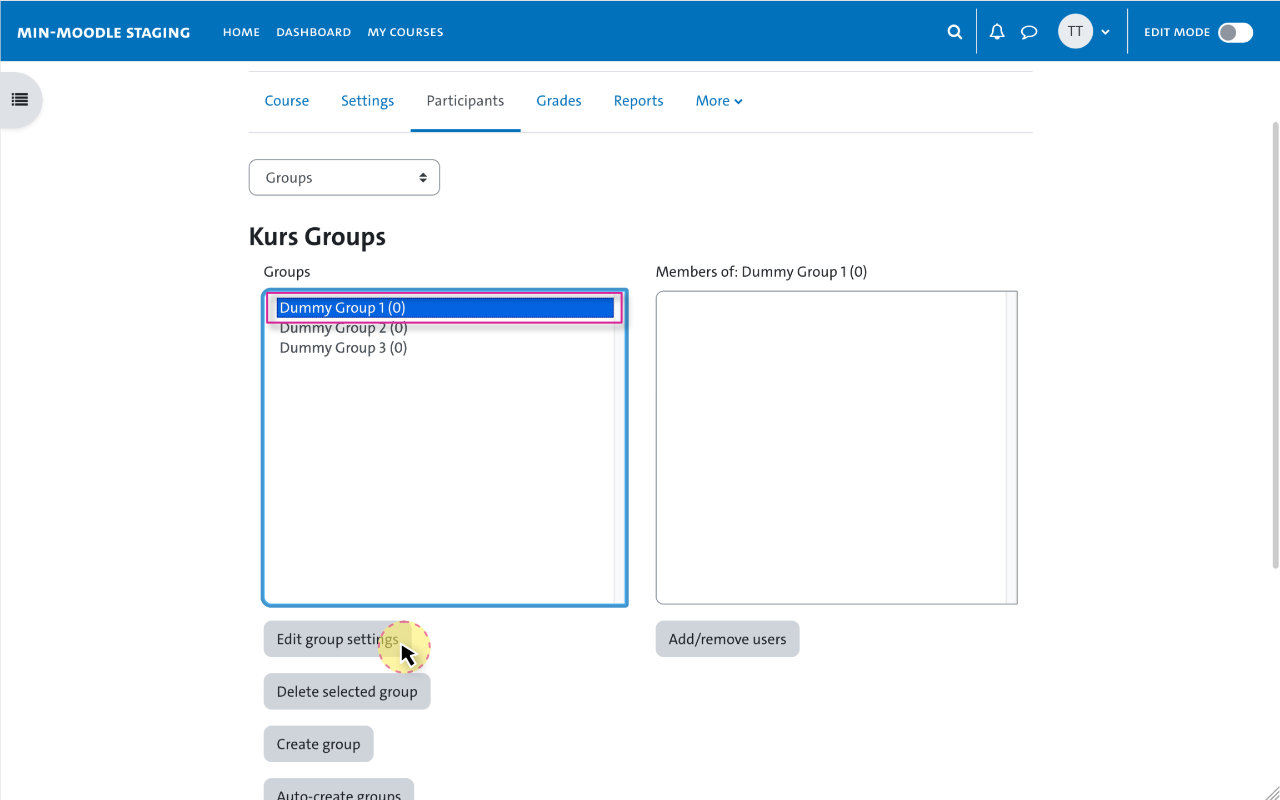Open the Reports tab
Screen dimensions: 1280x800
[638, 101]
